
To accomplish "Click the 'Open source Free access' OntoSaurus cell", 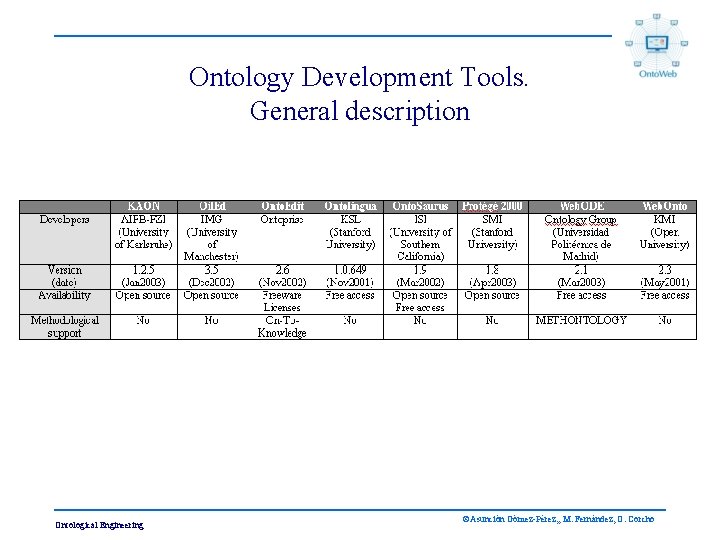I will (420, 302).
